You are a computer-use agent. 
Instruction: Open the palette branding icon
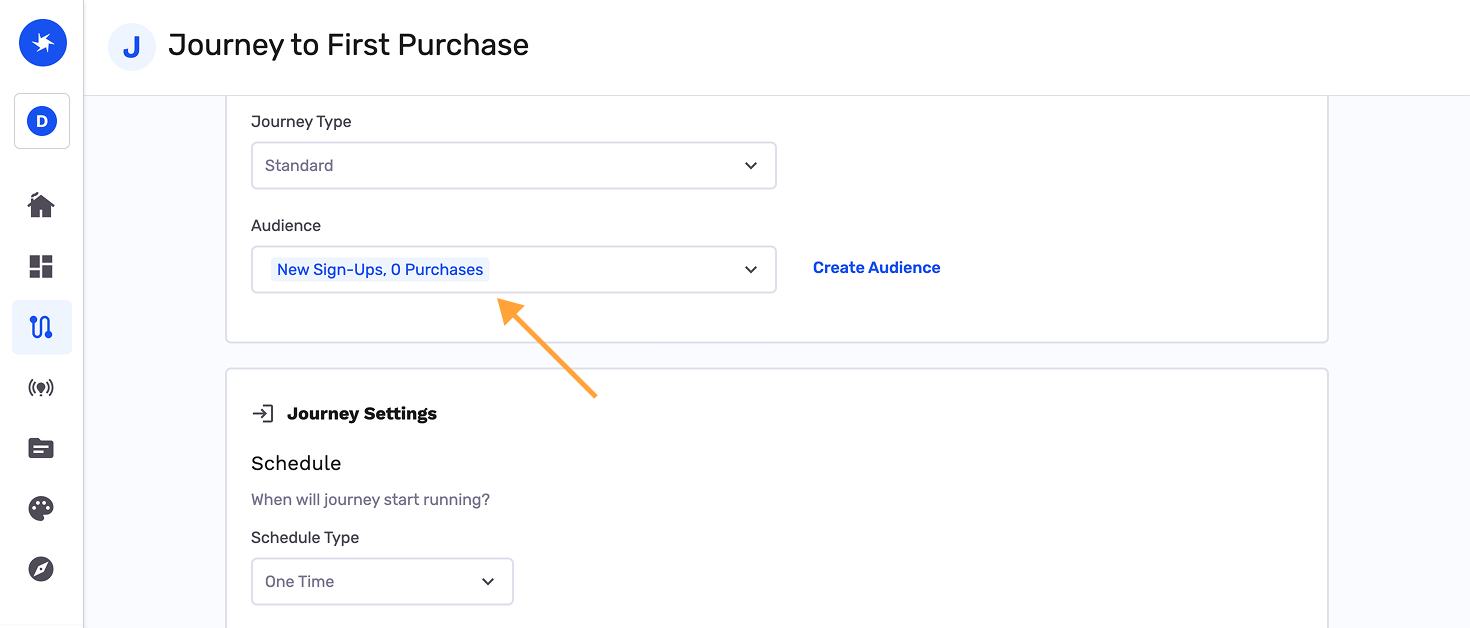[41, 509]
